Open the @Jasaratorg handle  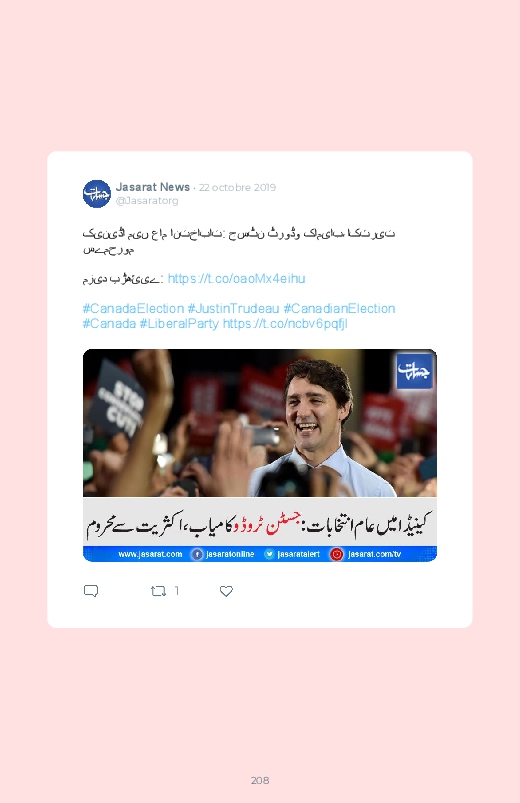(x=147, y=201)
